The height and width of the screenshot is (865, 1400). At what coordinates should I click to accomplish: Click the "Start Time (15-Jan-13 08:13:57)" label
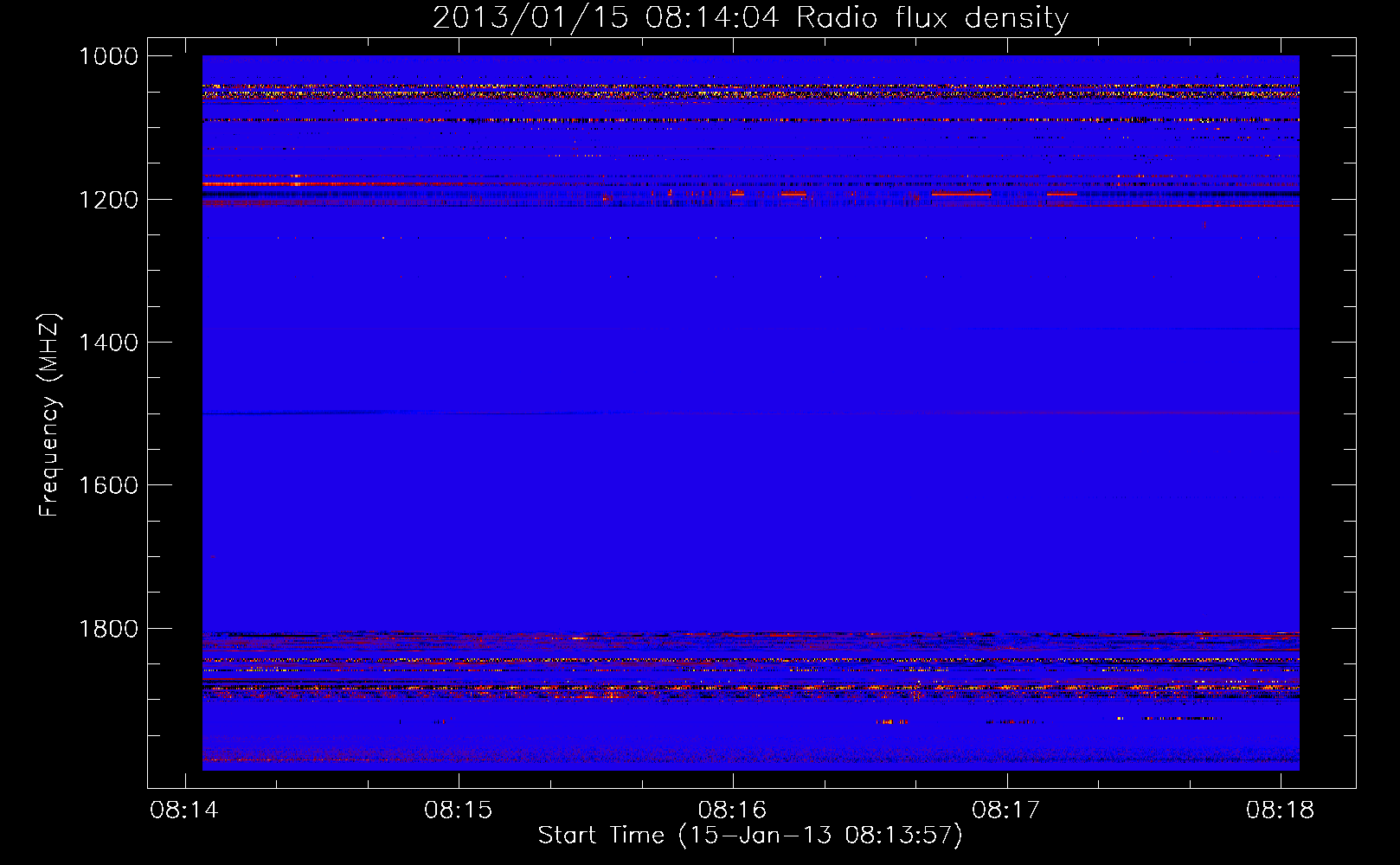coord(750,836)
